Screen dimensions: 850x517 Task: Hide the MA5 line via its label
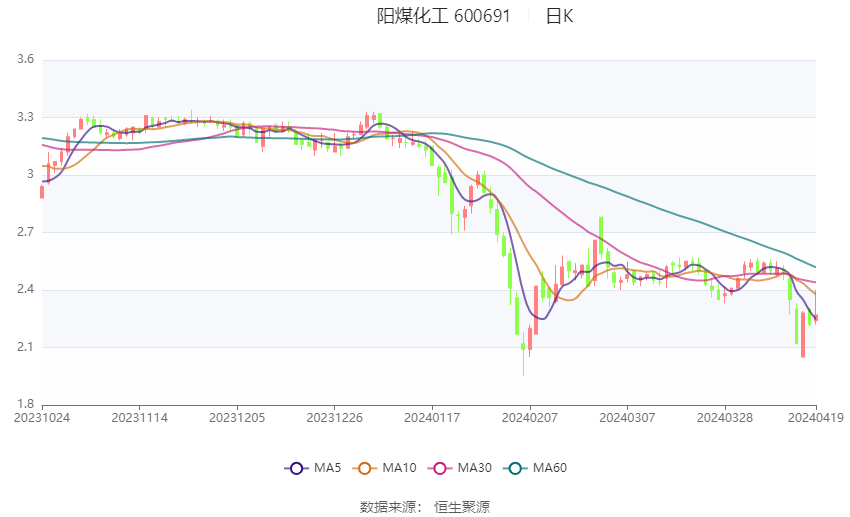pos(327,468)
